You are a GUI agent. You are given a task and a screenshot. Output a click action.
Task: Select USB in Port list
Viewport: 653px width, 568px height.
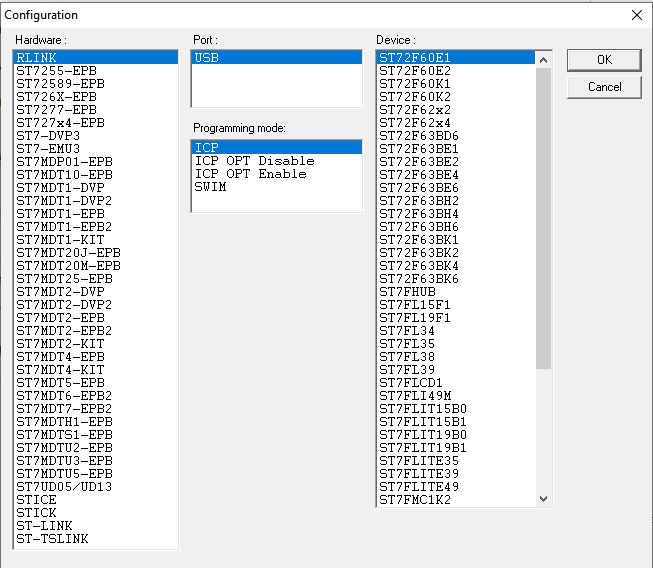pos(277,57)
